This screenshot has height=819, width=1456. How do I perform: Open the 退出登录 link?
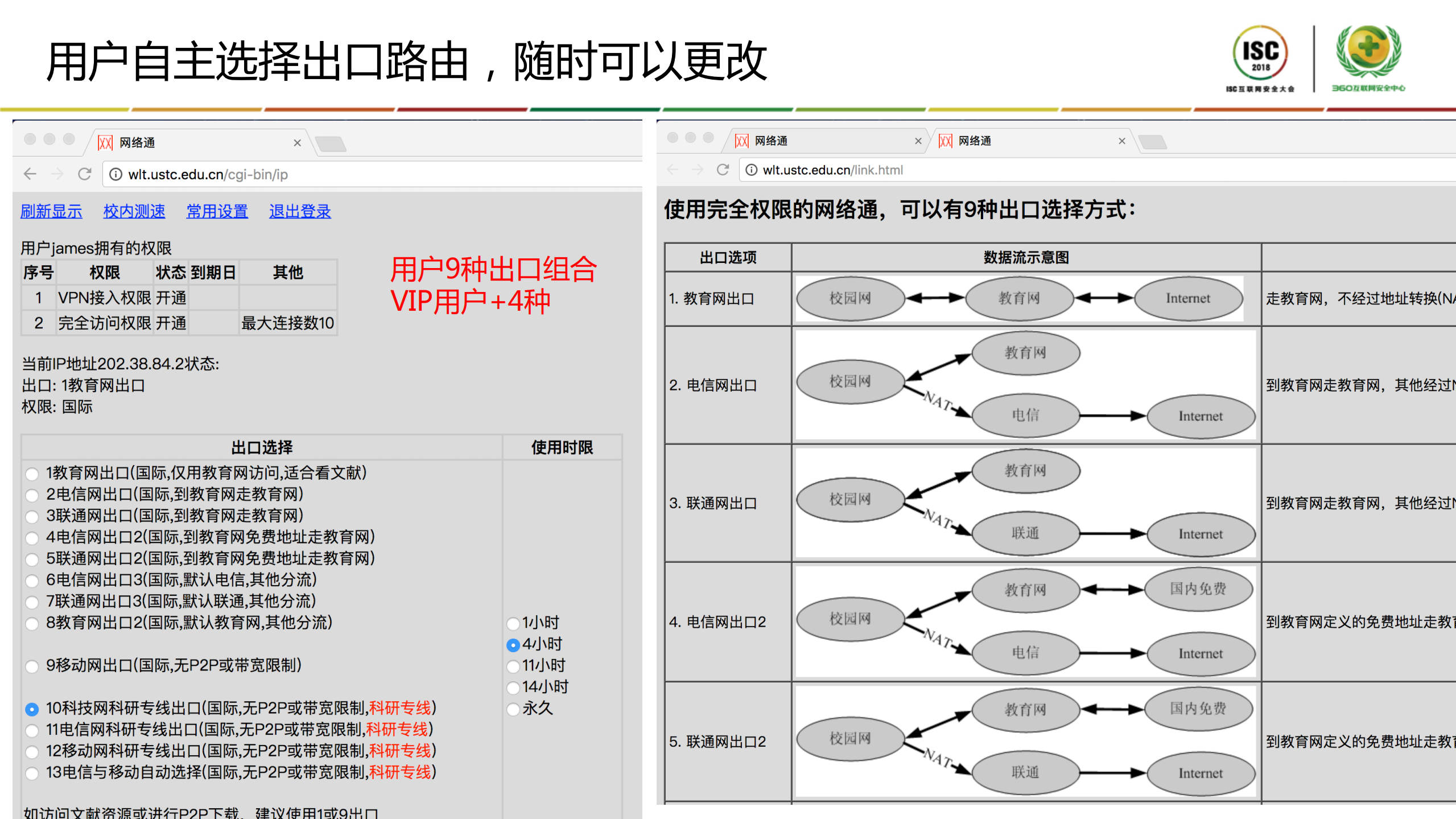[300, 211]
